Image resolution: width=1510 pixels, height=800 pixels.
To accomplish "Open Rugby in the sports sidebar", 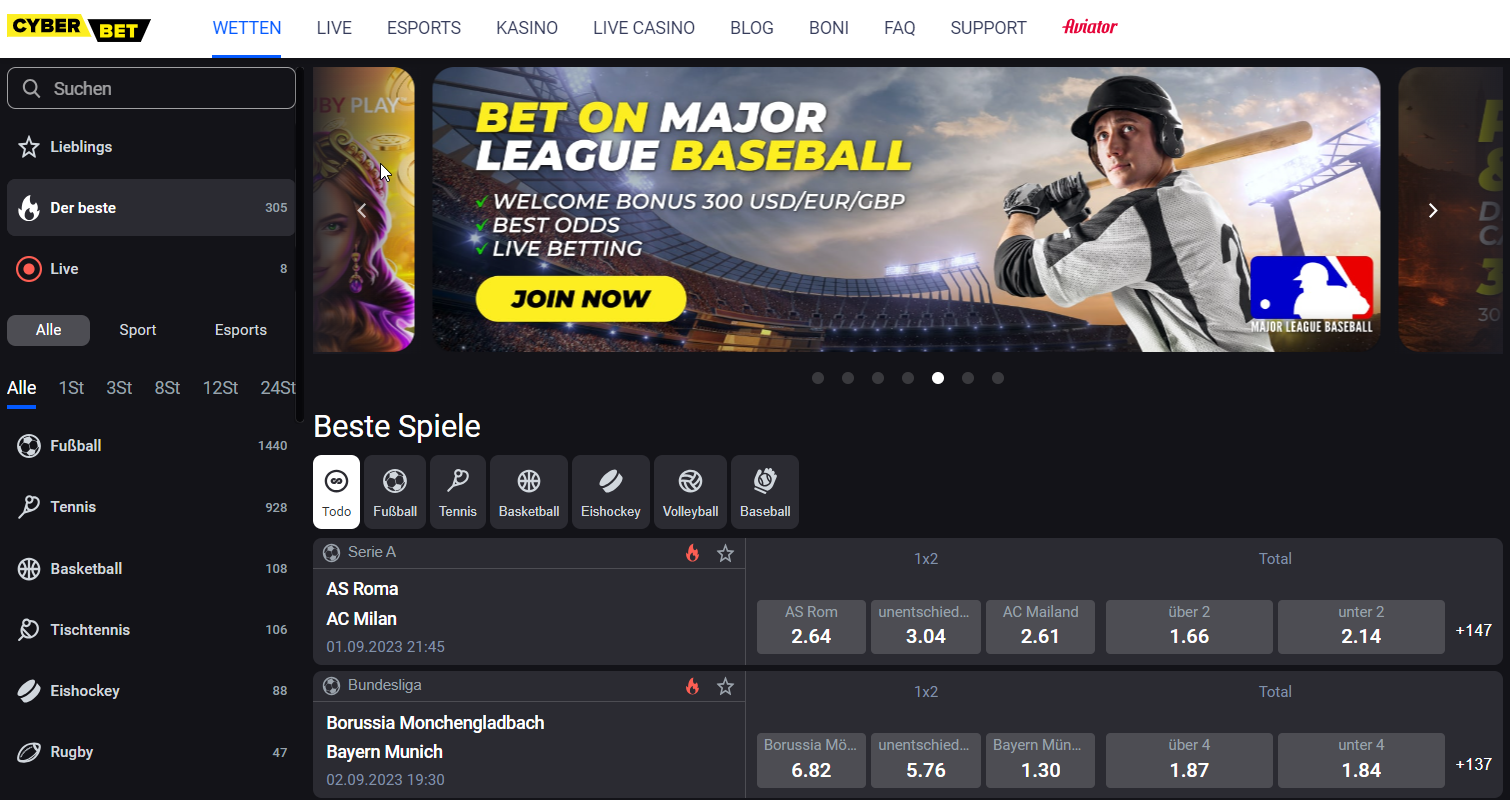I will click(151, 752).
